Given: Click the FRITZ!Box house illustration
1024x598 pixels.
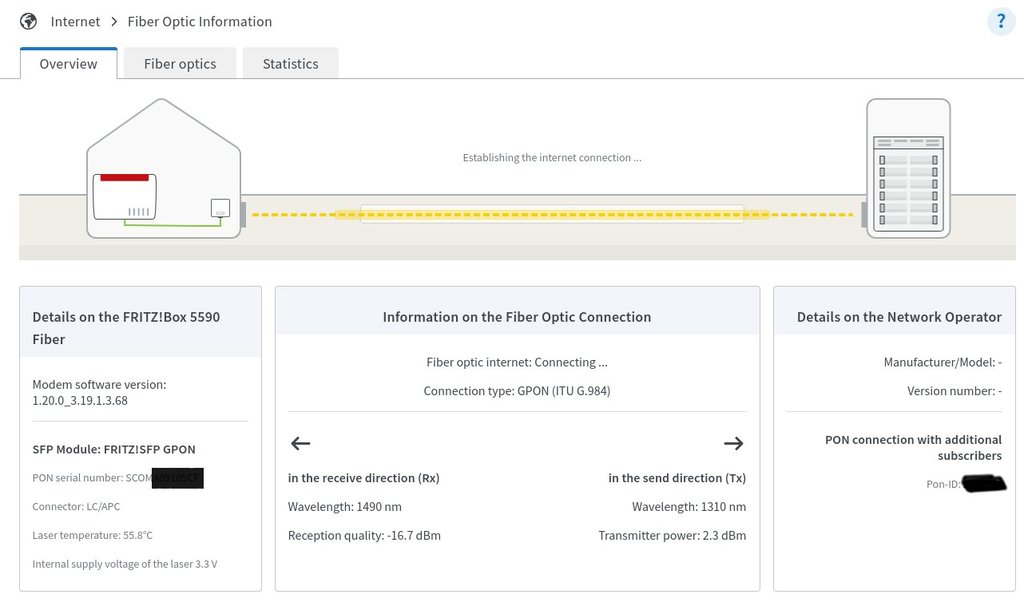Looking at the screenshot, I should tap(164, 168).
